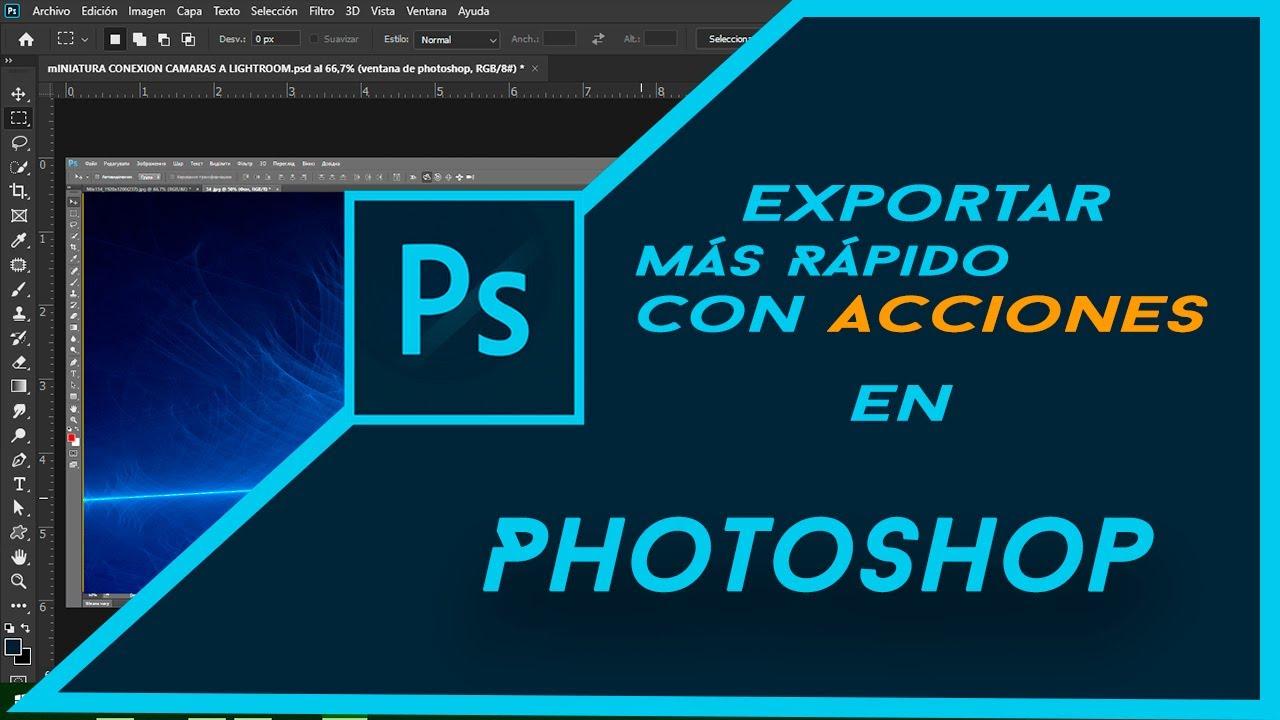The height and width of the screenshot is (720, 1280).
Task: Select the Eyedropper tool
Action: click(x=18, y=240)
